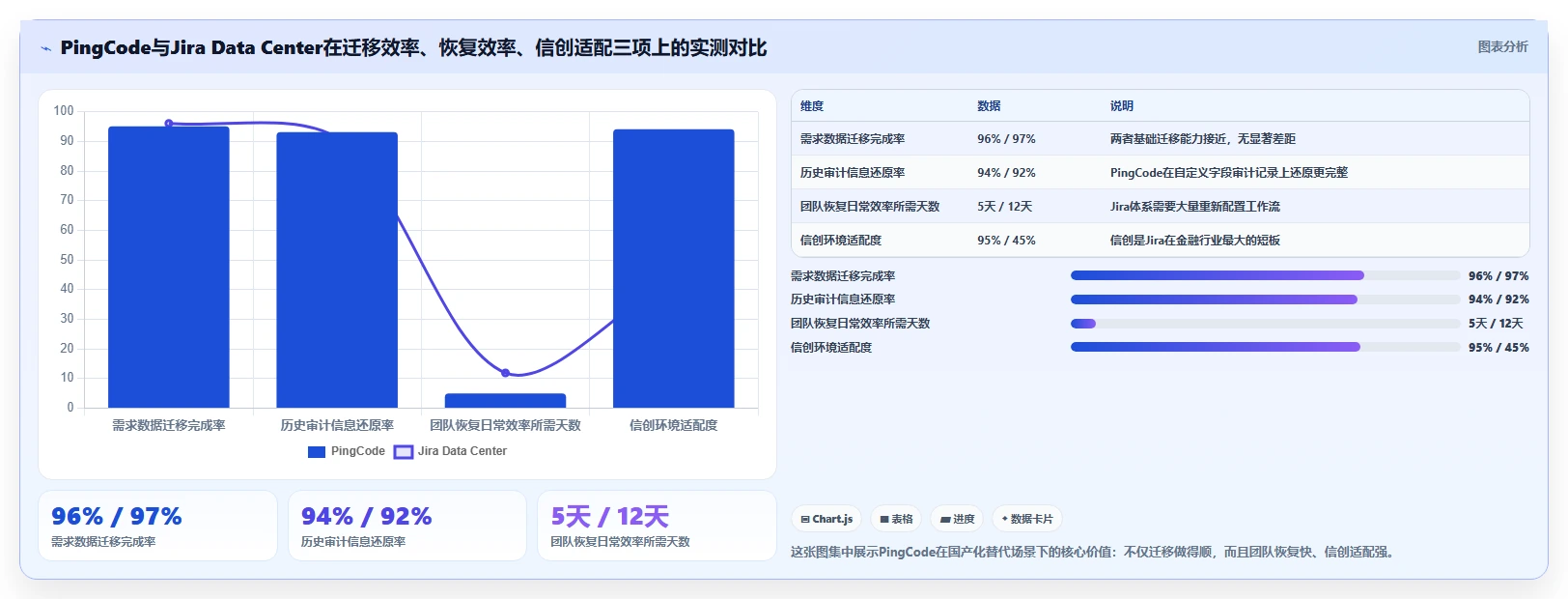The image size is (1568, 599).
Task: Click the 表格 tag
Action: (x=896, y=519)
